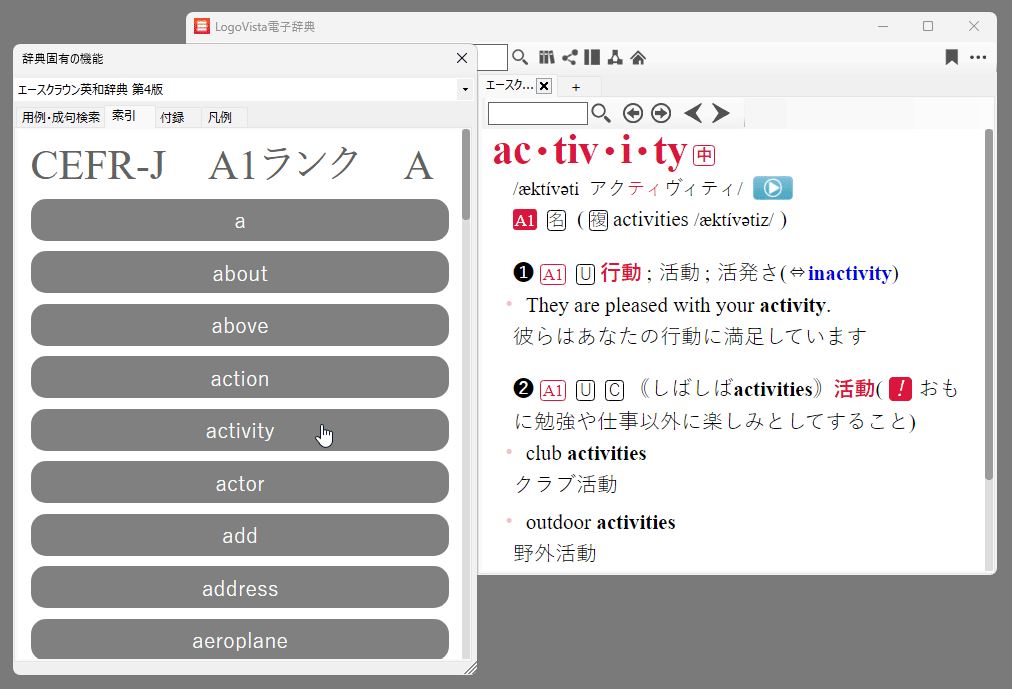The image size is (1012, 689).
Task: Go to previous entry with left chevron
Action: tap(692, 113)
